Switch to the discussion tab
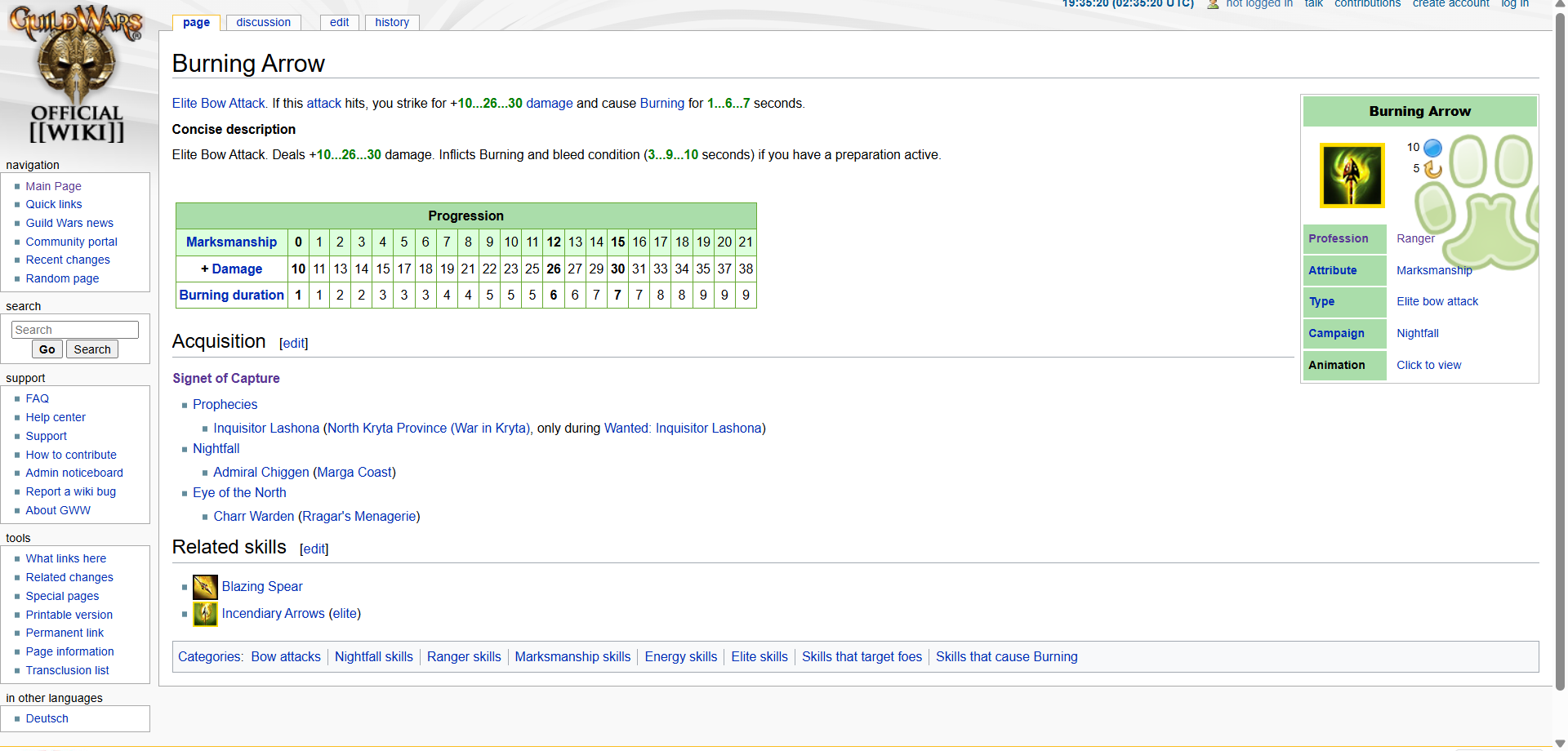 click(x=263, y=22)
